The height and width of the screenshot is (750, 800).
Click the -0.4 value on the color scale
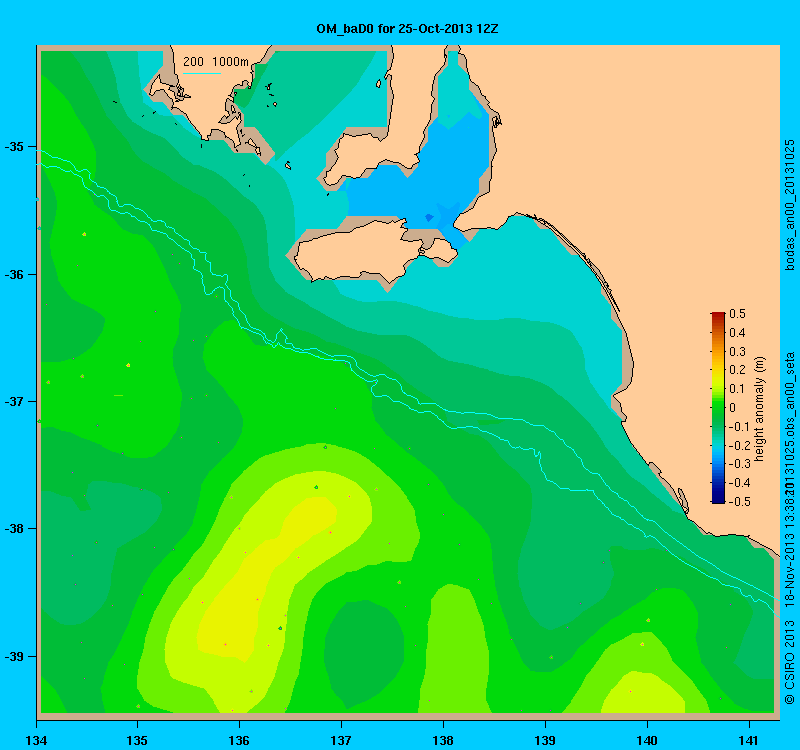pos(738,483)
